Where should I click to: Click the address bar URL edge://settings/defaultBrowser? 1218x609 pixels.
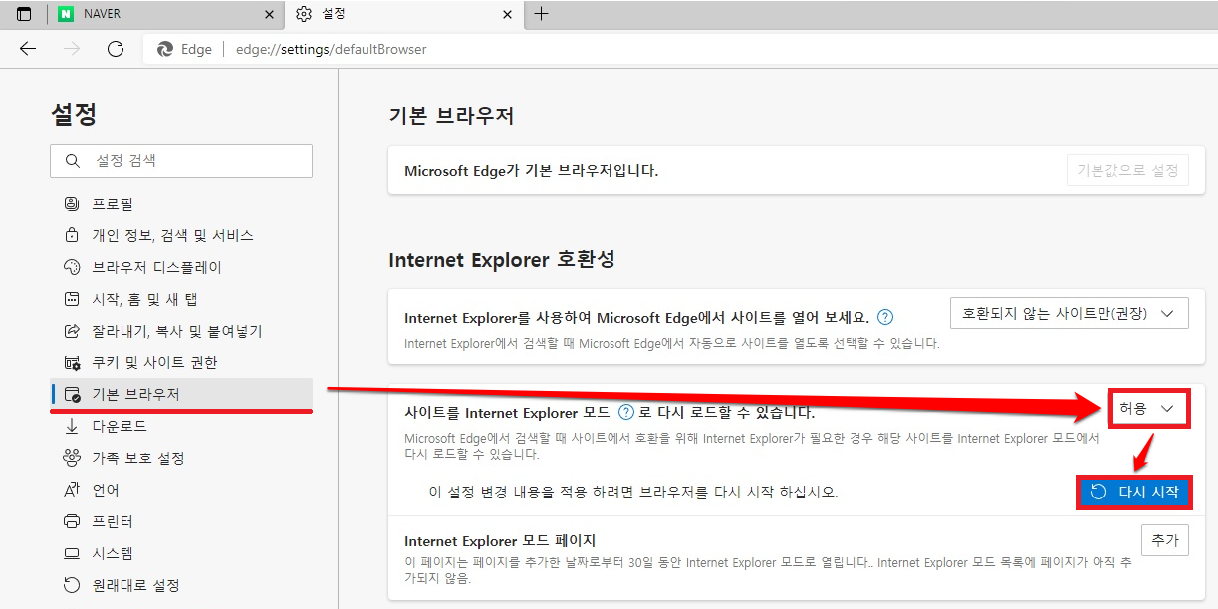coord(331,49)
